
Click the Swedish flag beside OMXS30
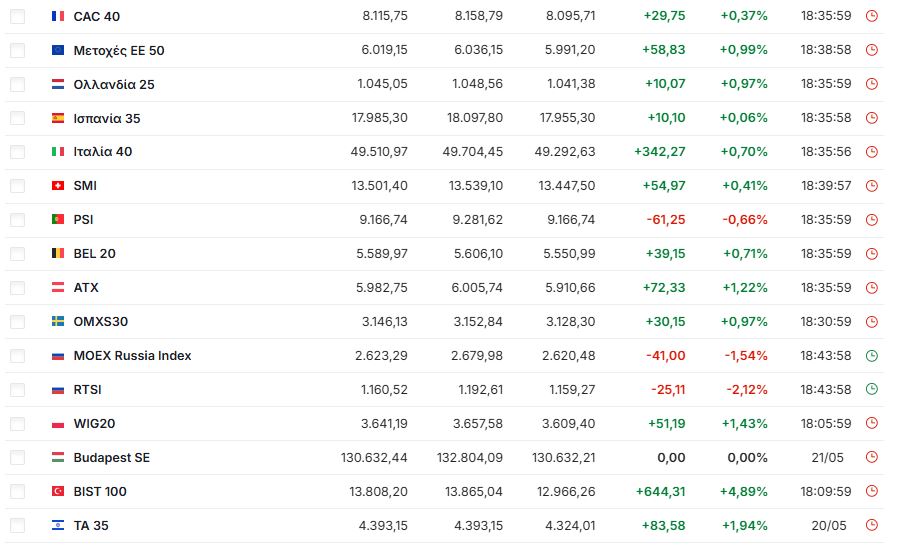(x=58, y=321)
